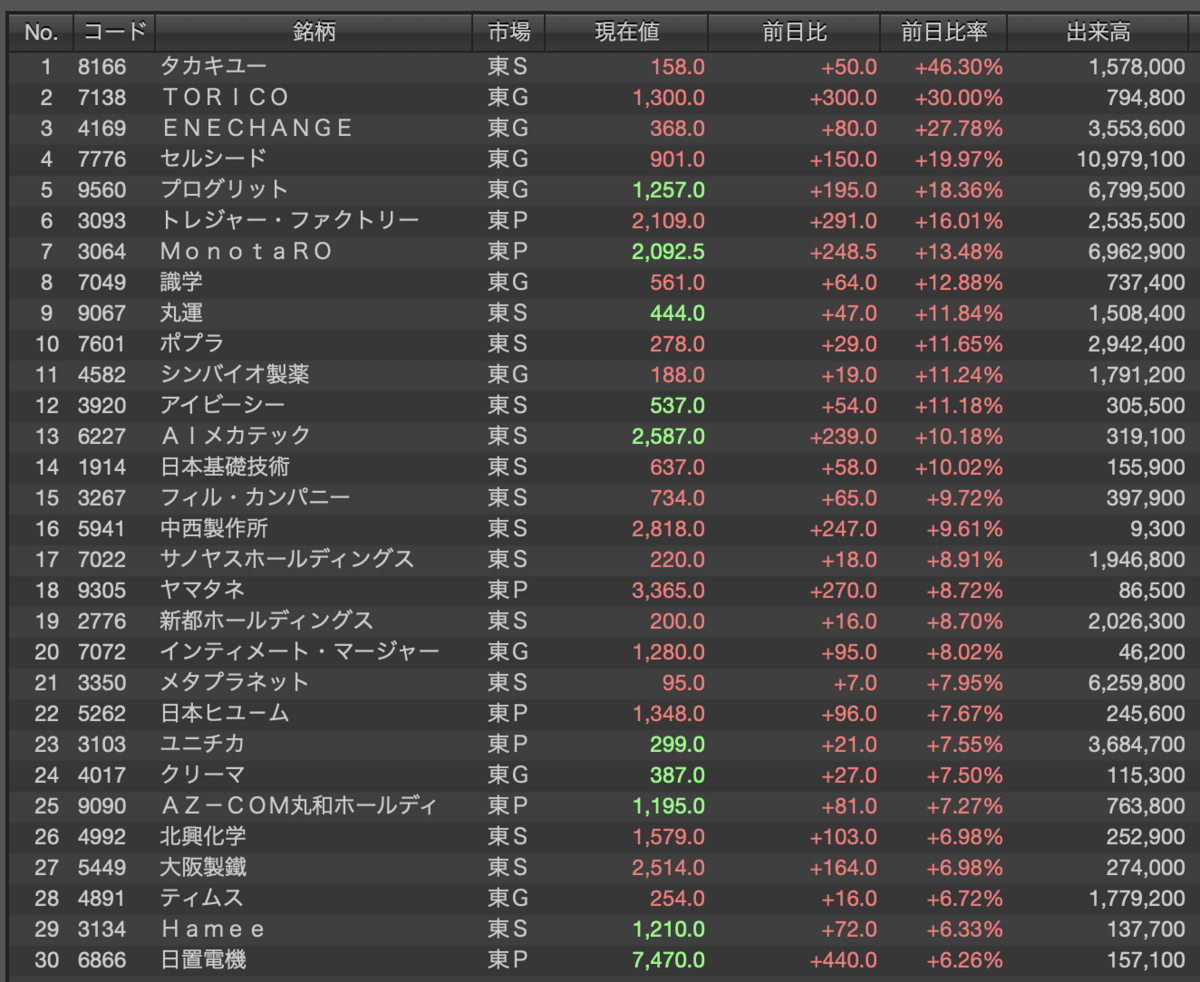
Task: Select the プログリット stock name
Action: (x=224, y=190)
